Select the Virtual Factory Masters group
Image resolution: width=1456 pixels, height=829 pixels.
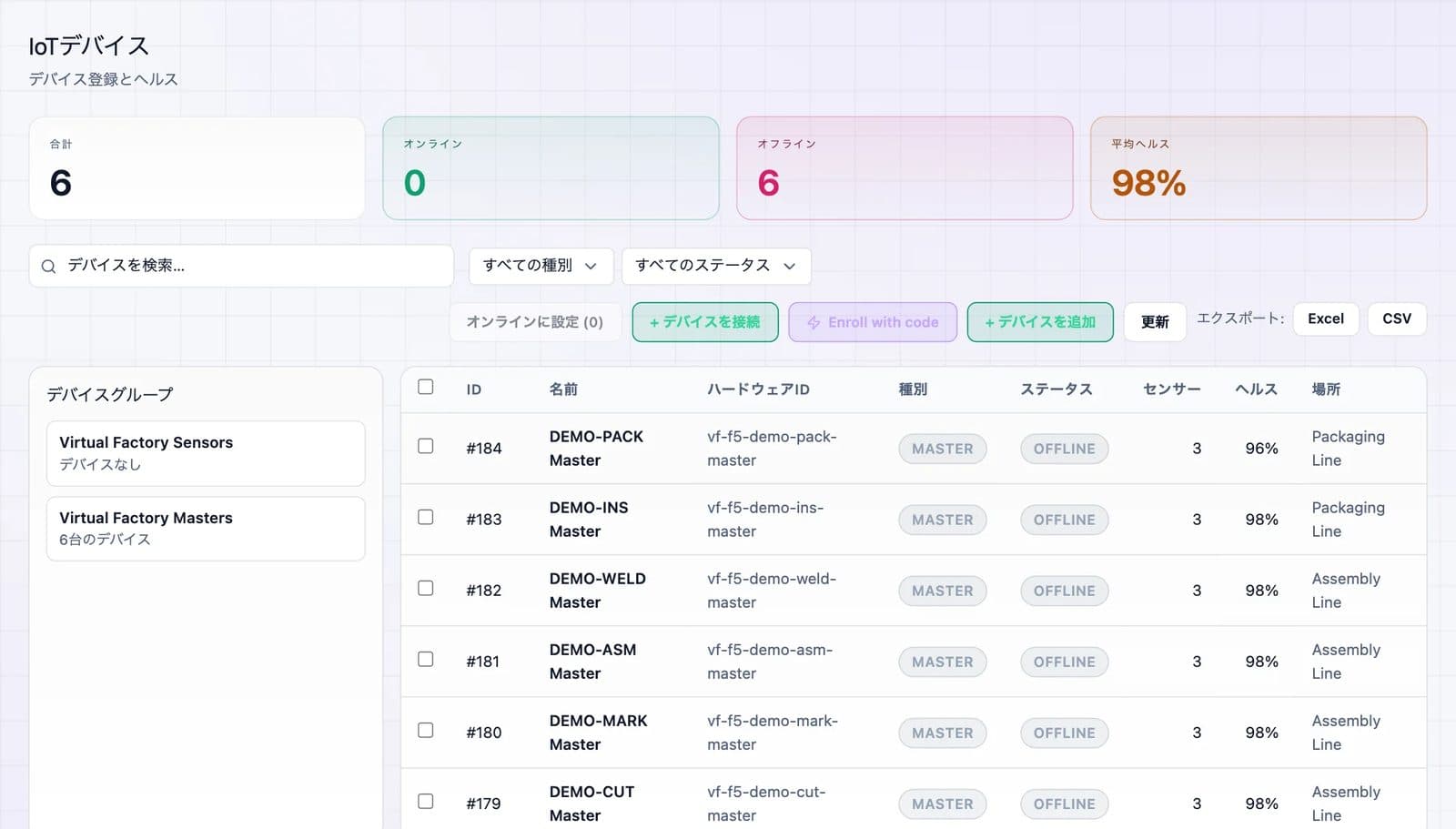(x=206, y=529)
